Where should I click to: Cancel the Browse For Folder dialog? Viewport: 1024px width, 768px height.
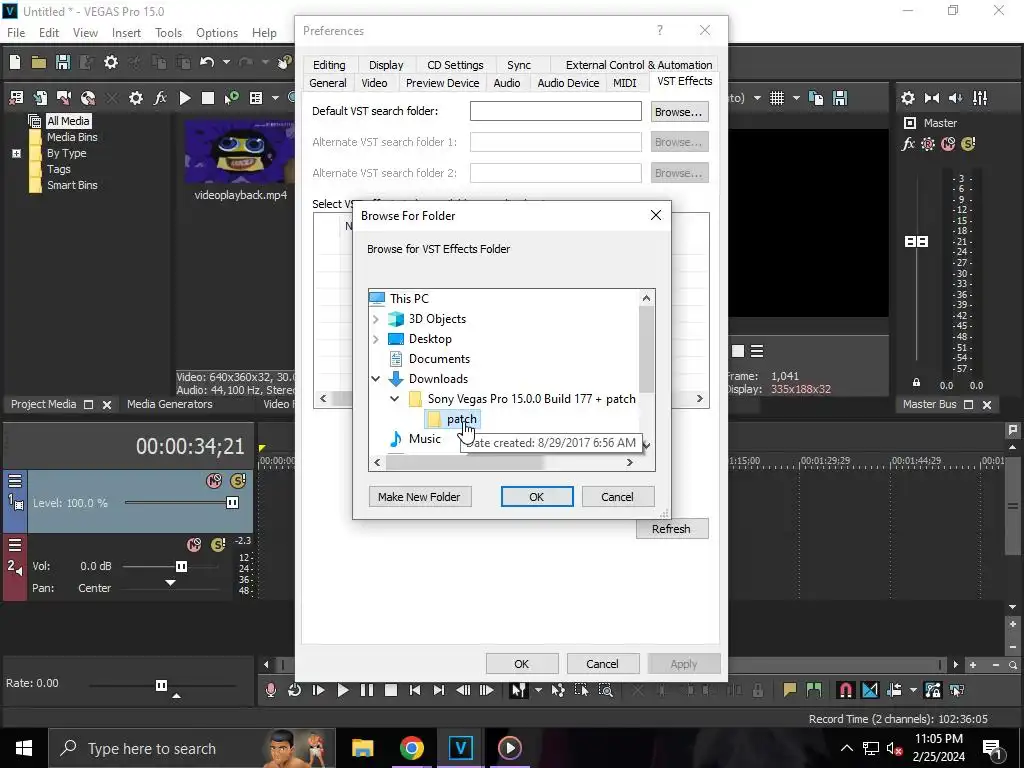pos(617,497)
